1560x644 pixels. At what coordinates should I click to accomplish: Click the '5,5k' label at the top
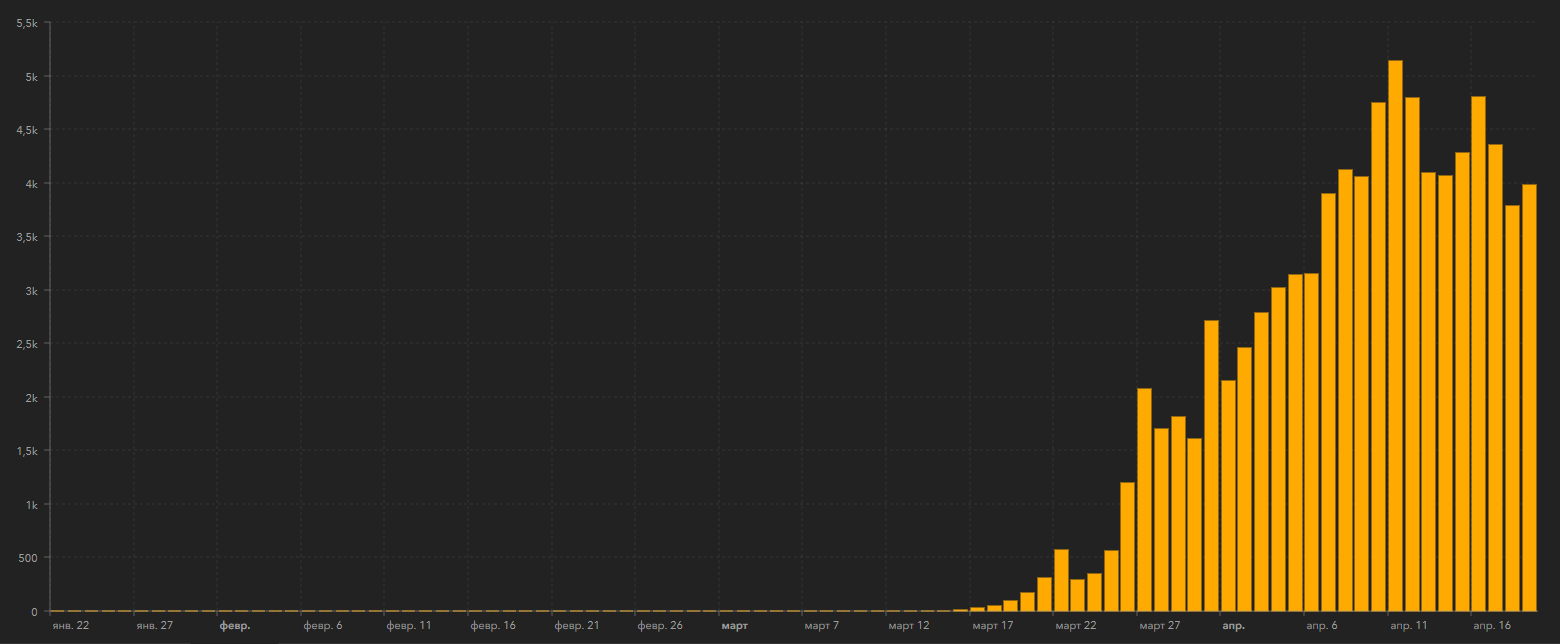coord(25,23)
